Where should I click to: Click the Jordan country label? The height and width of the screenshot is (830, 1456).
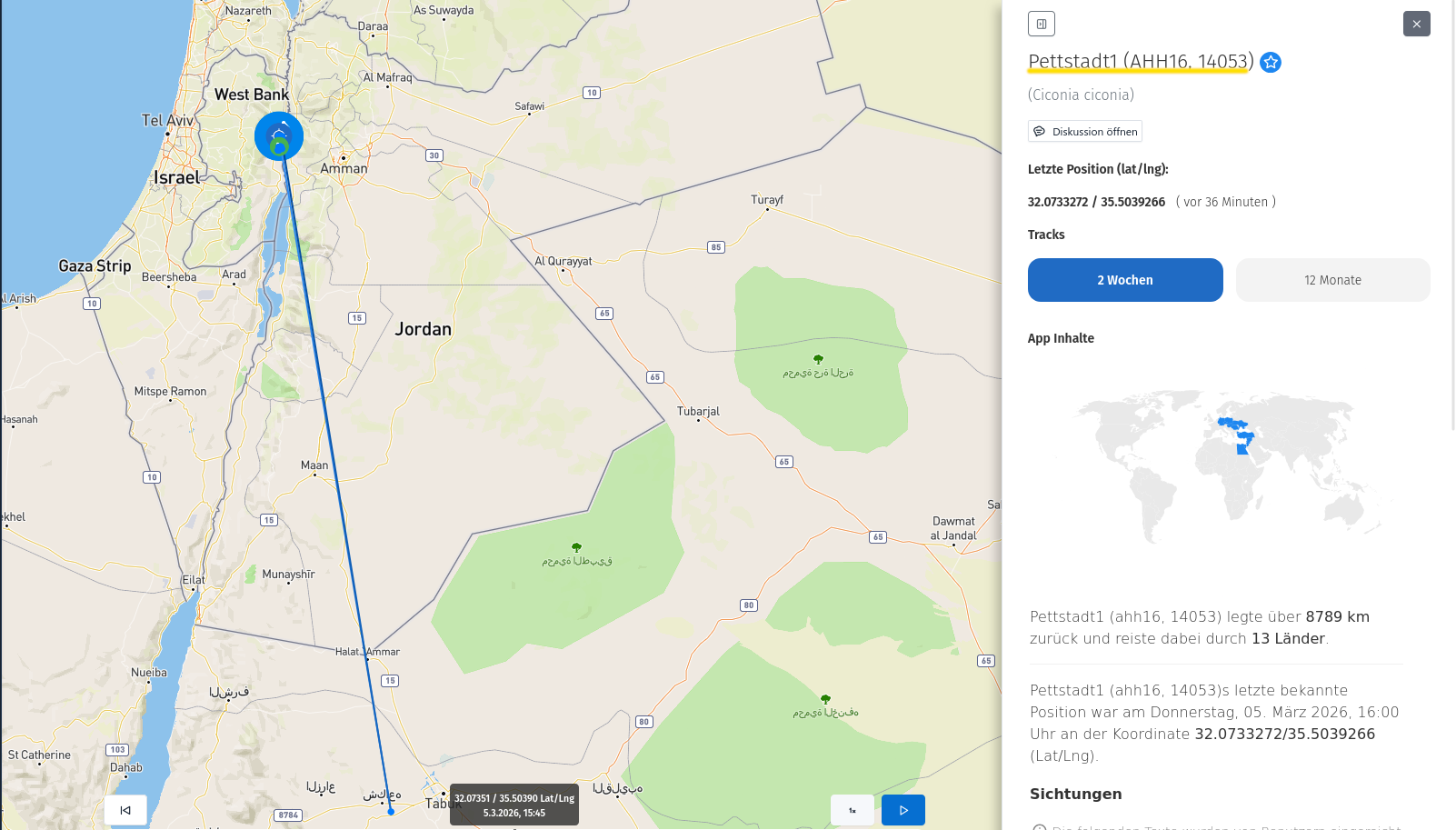424,329
